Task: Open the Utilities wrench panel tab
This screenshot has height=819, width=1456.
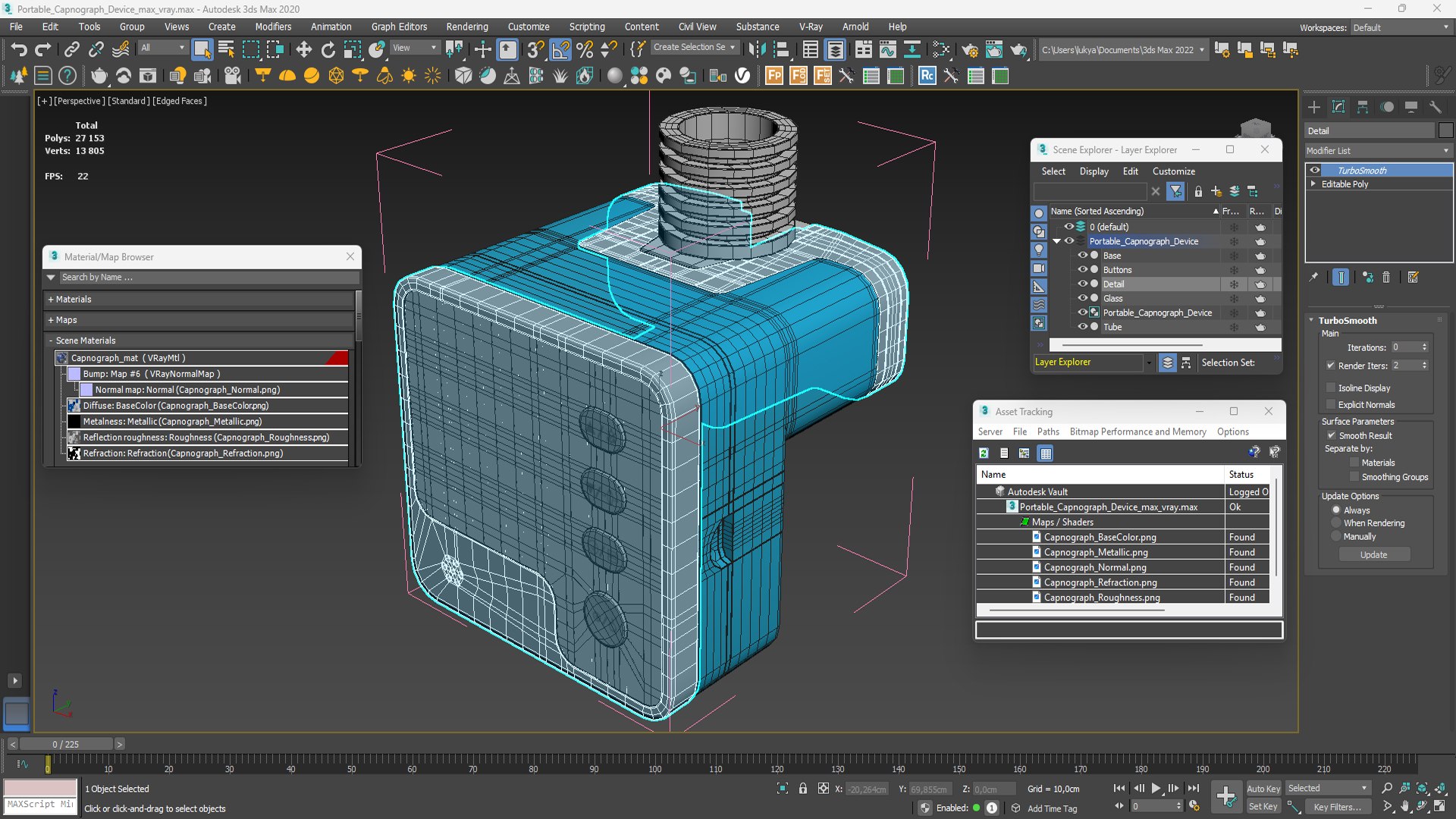Action: click(1435, 107)
